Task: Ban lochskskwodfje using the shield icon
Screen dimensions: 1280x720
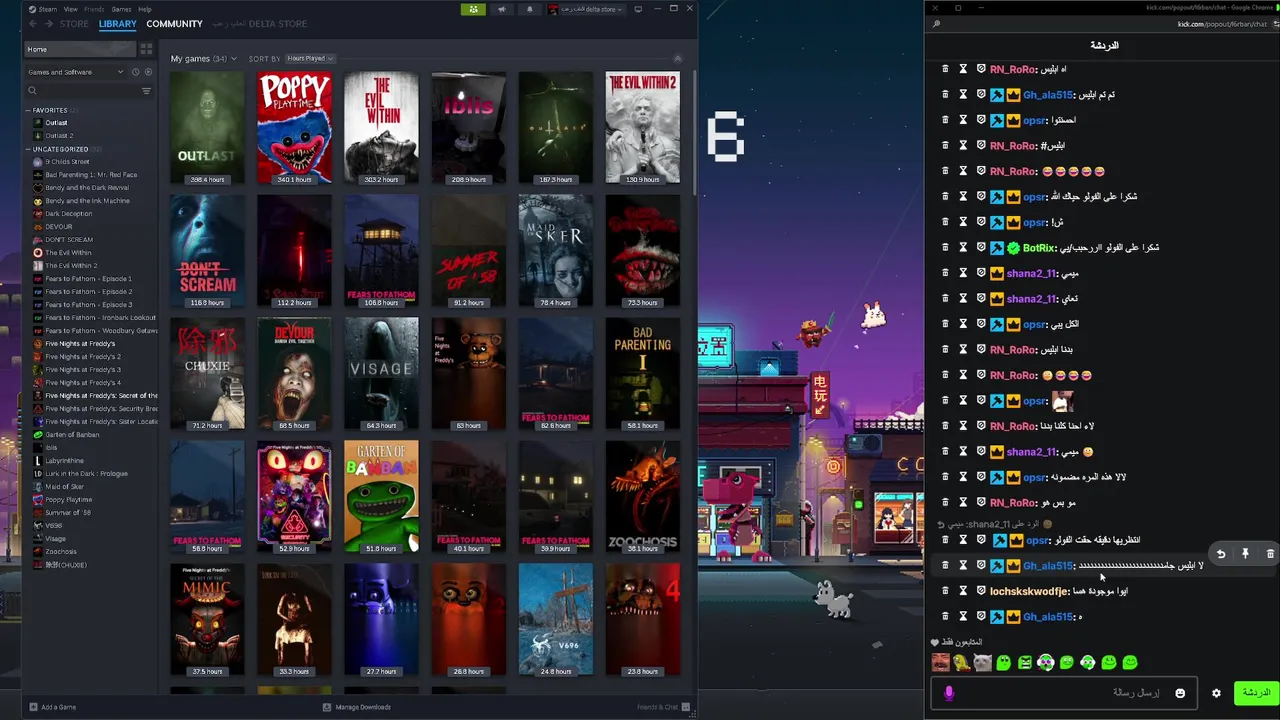Action: click(981, 591)
